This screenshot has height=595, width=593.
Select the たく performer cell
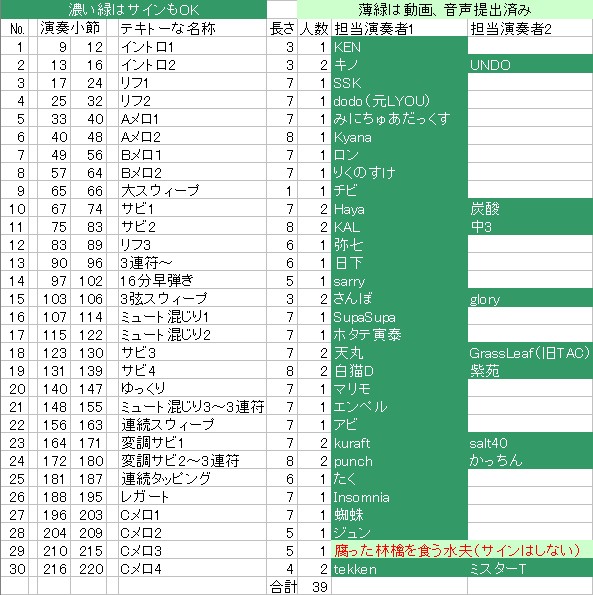(400, 479)
